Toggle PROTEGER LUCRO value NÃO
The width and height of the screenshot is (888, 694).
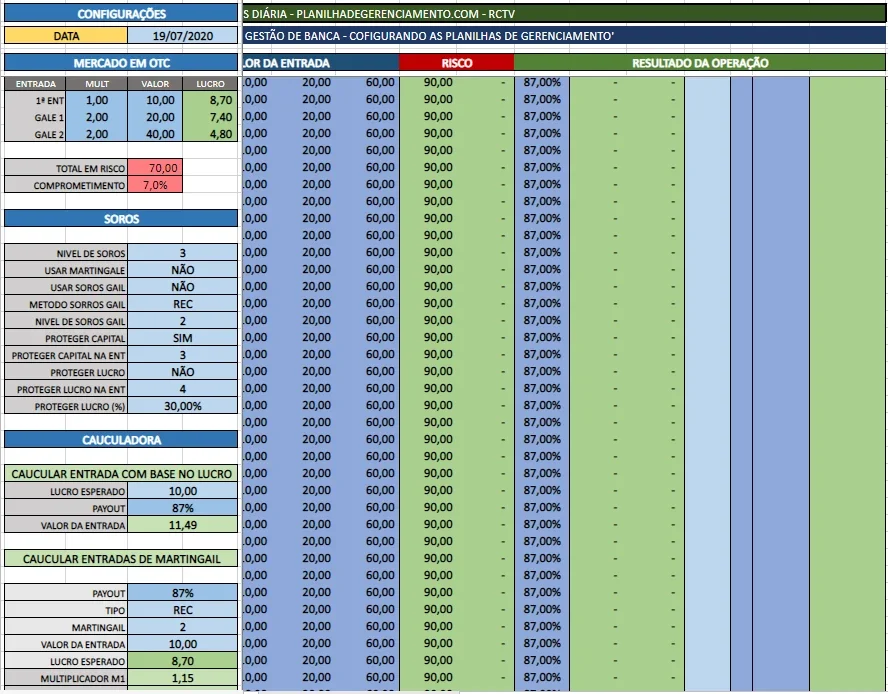tap(182, 372)
